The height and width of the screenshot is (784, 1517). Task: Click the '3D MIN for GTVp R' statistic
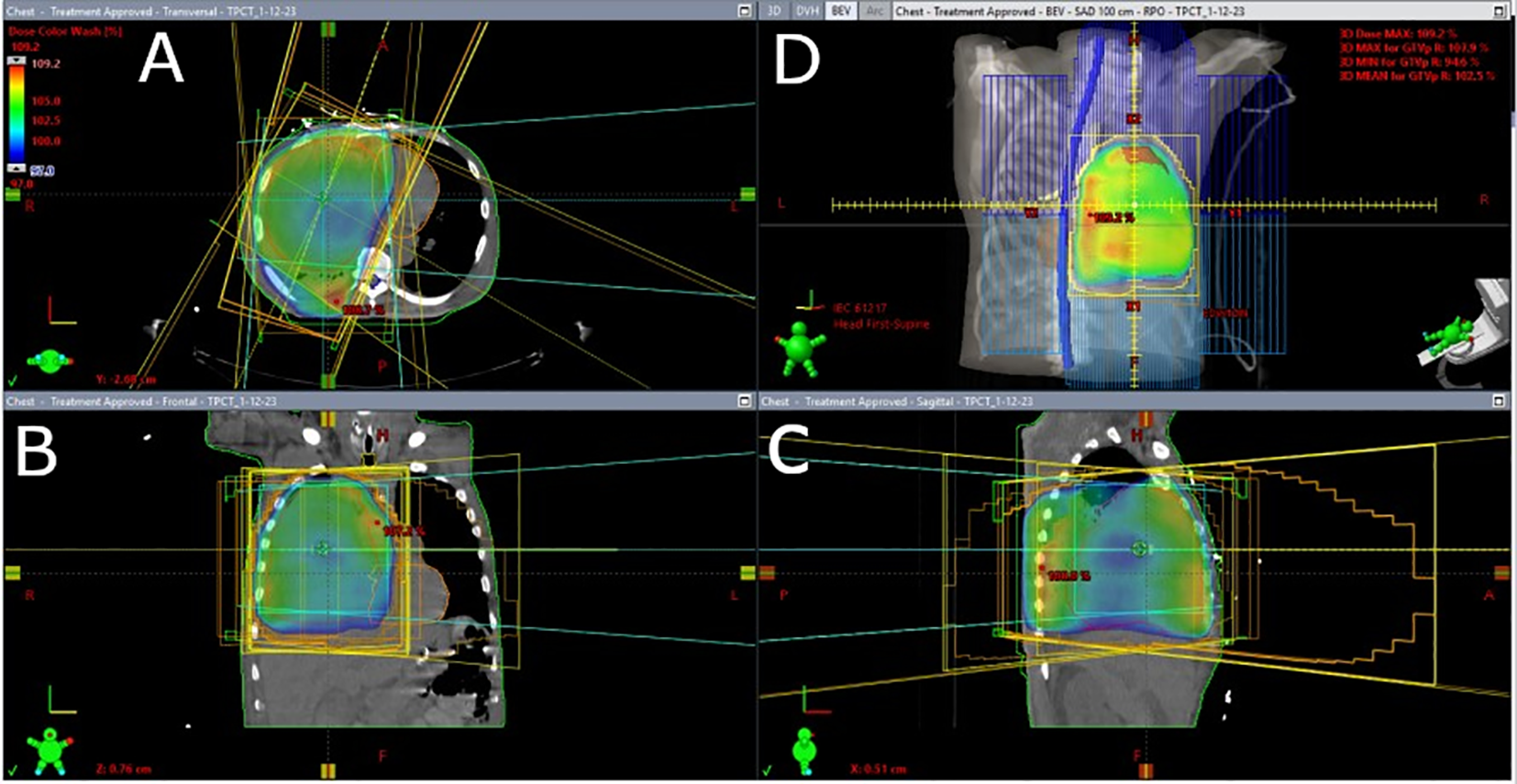1408,61
